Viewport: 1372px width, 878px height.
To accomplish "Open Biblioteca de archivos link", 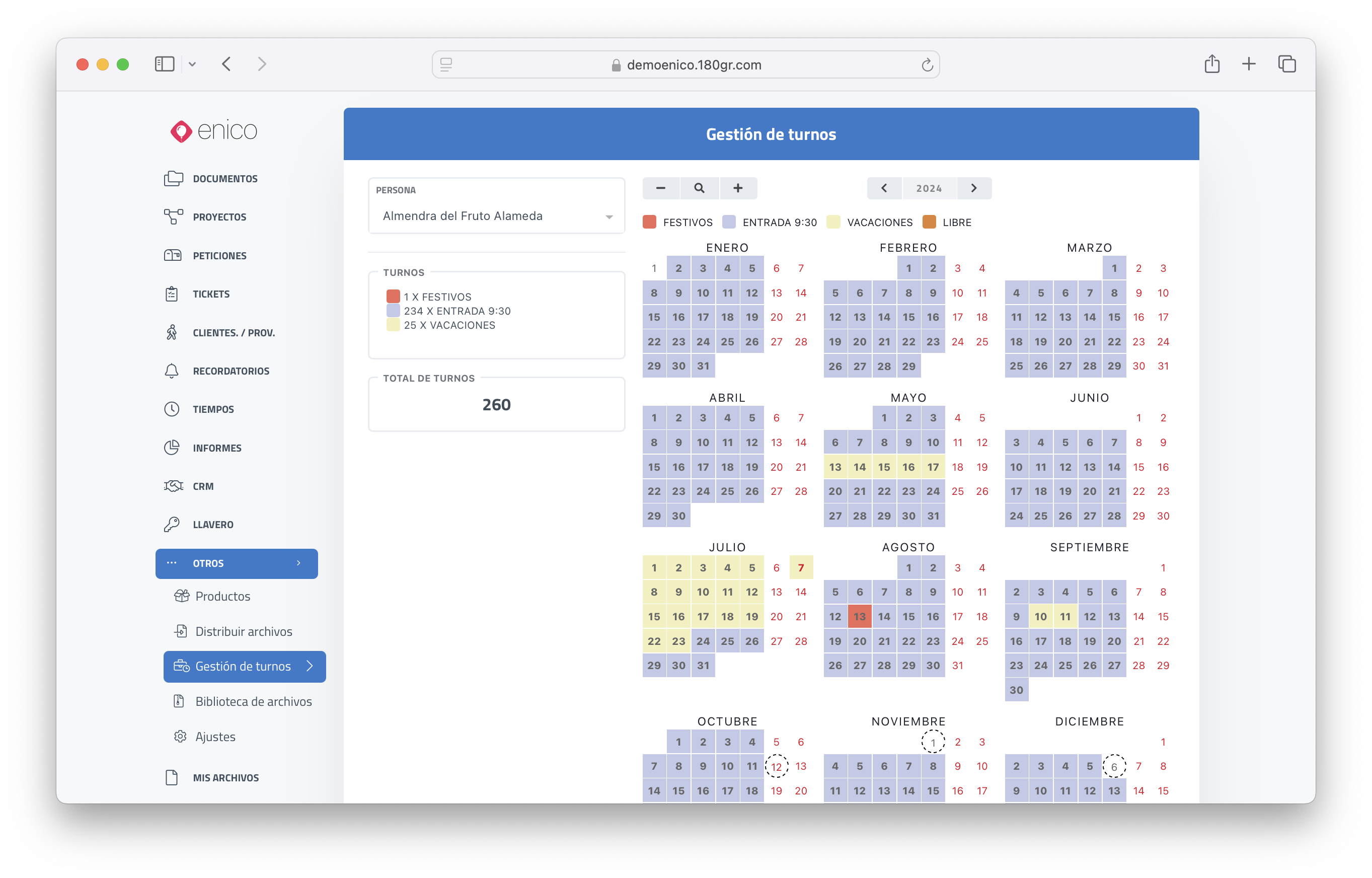I will pyautogui.click(x=253, y=701).
